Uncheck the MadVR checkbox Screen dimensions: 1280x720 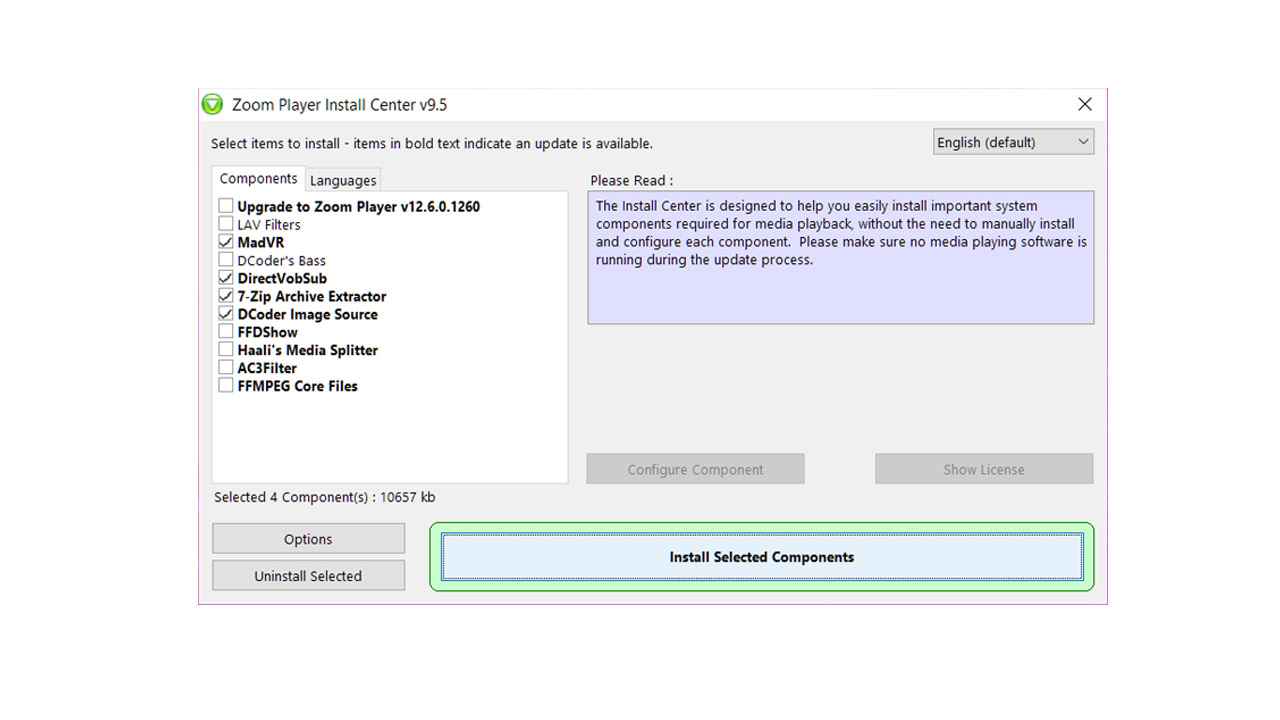[226, 243]
